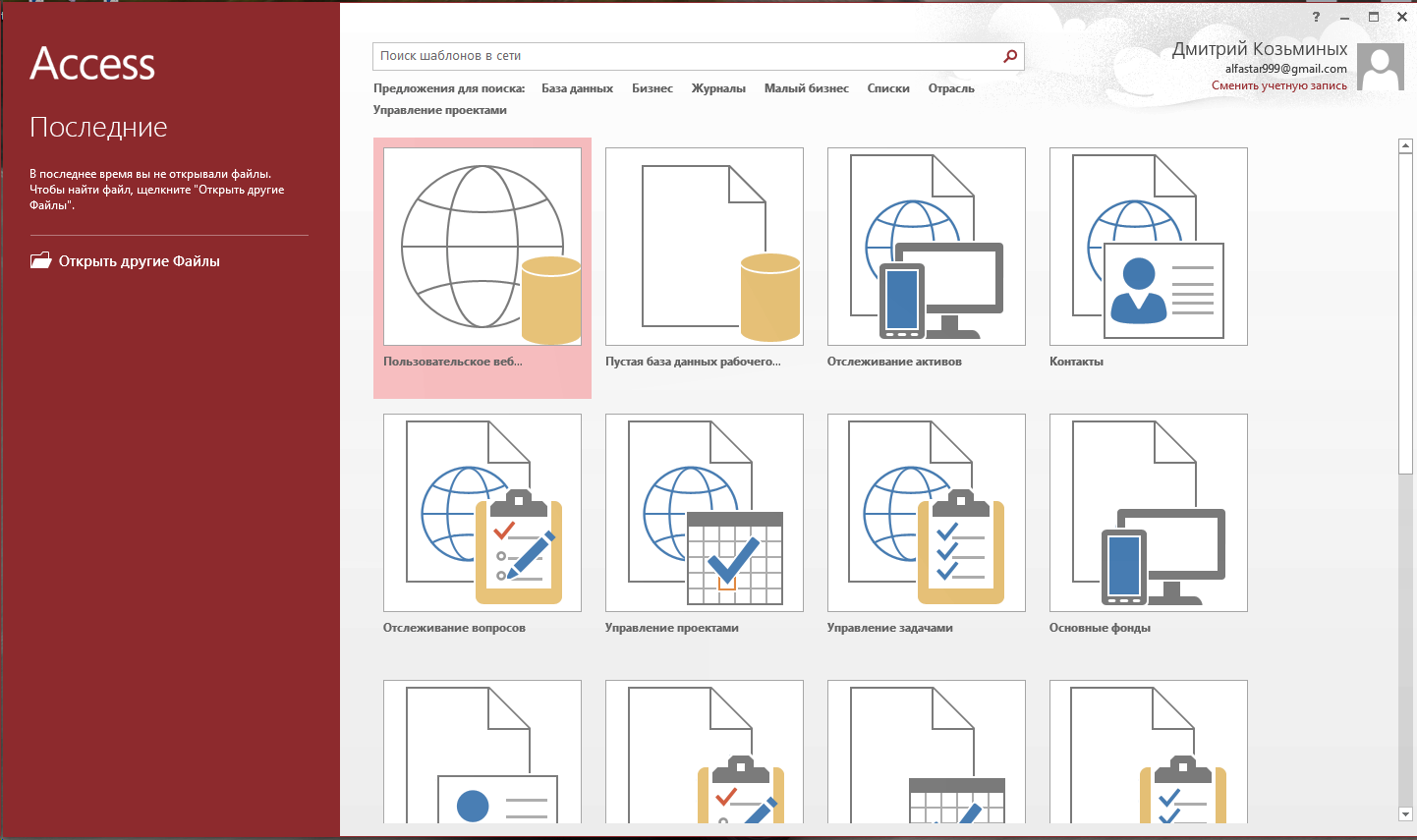The height and width of the screenshot is (840, 1417).
Task: Choose the Управление задачами template icon
Action: coord(927,513)
